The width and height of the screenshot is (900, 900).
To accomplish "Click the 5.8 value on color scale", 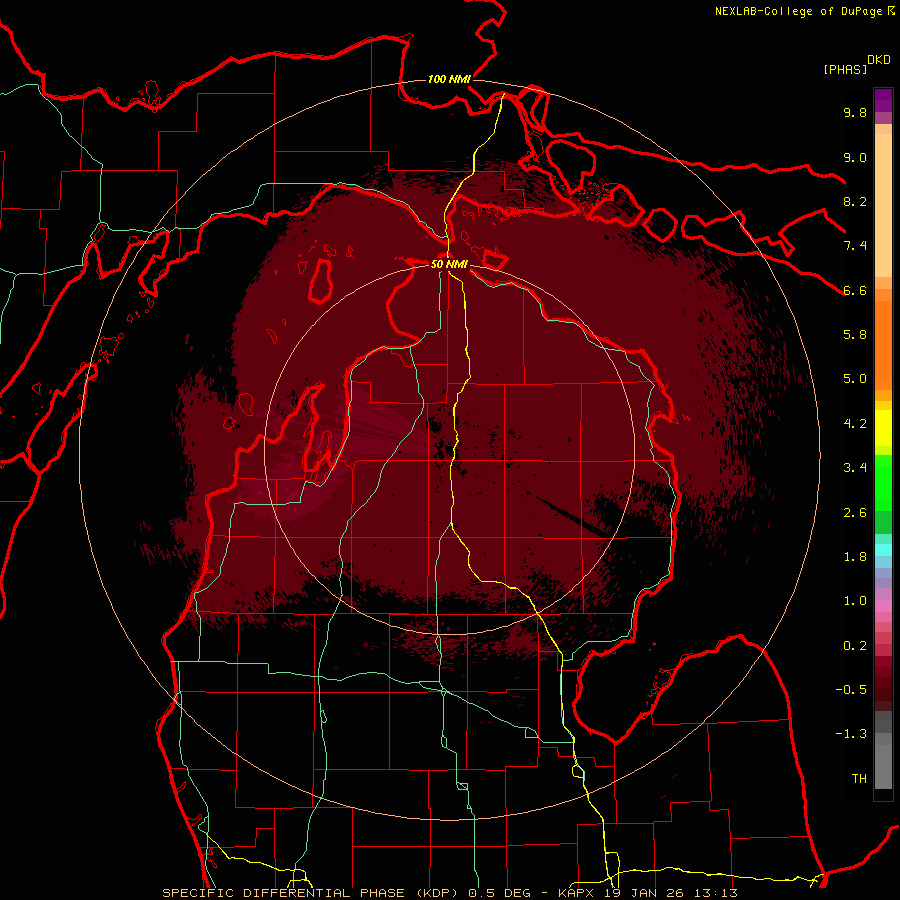I will 855,335.
